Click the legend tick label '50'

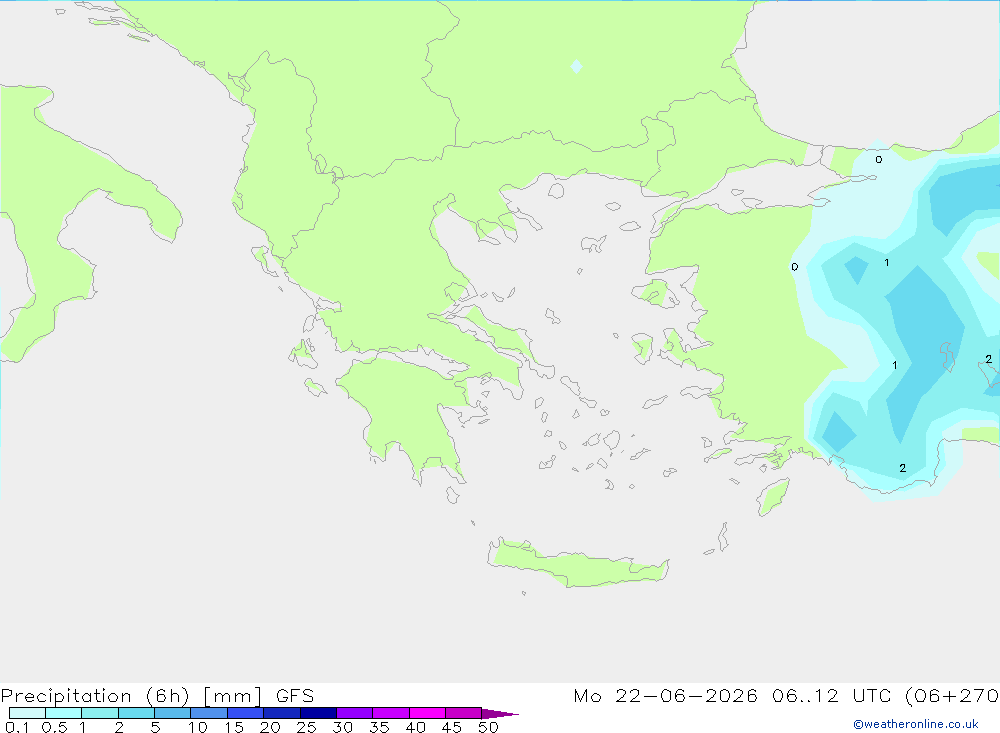488,727
